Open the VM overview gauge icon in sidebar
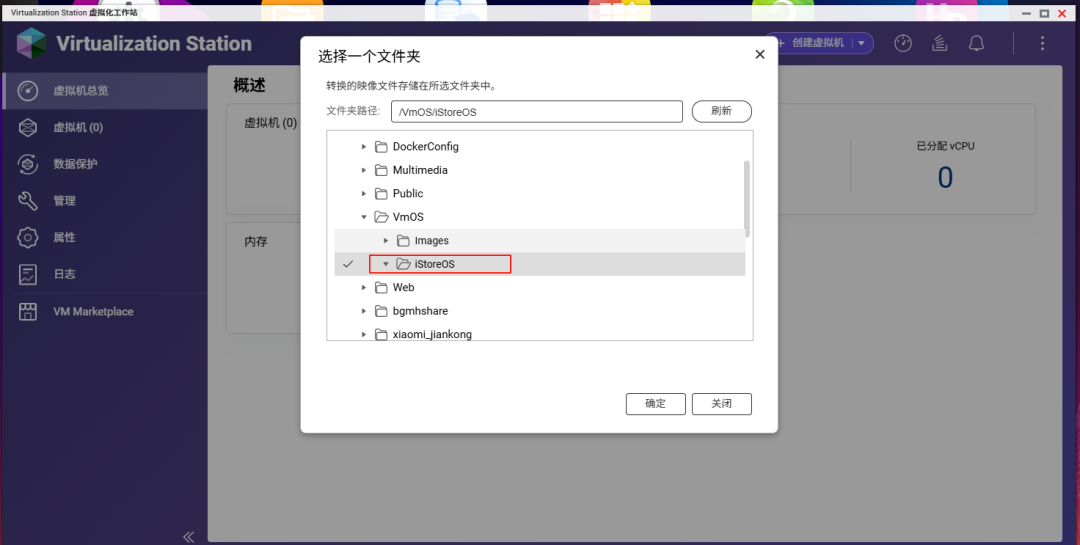This screenshot has width=1080, height=545. click(28, 90)
